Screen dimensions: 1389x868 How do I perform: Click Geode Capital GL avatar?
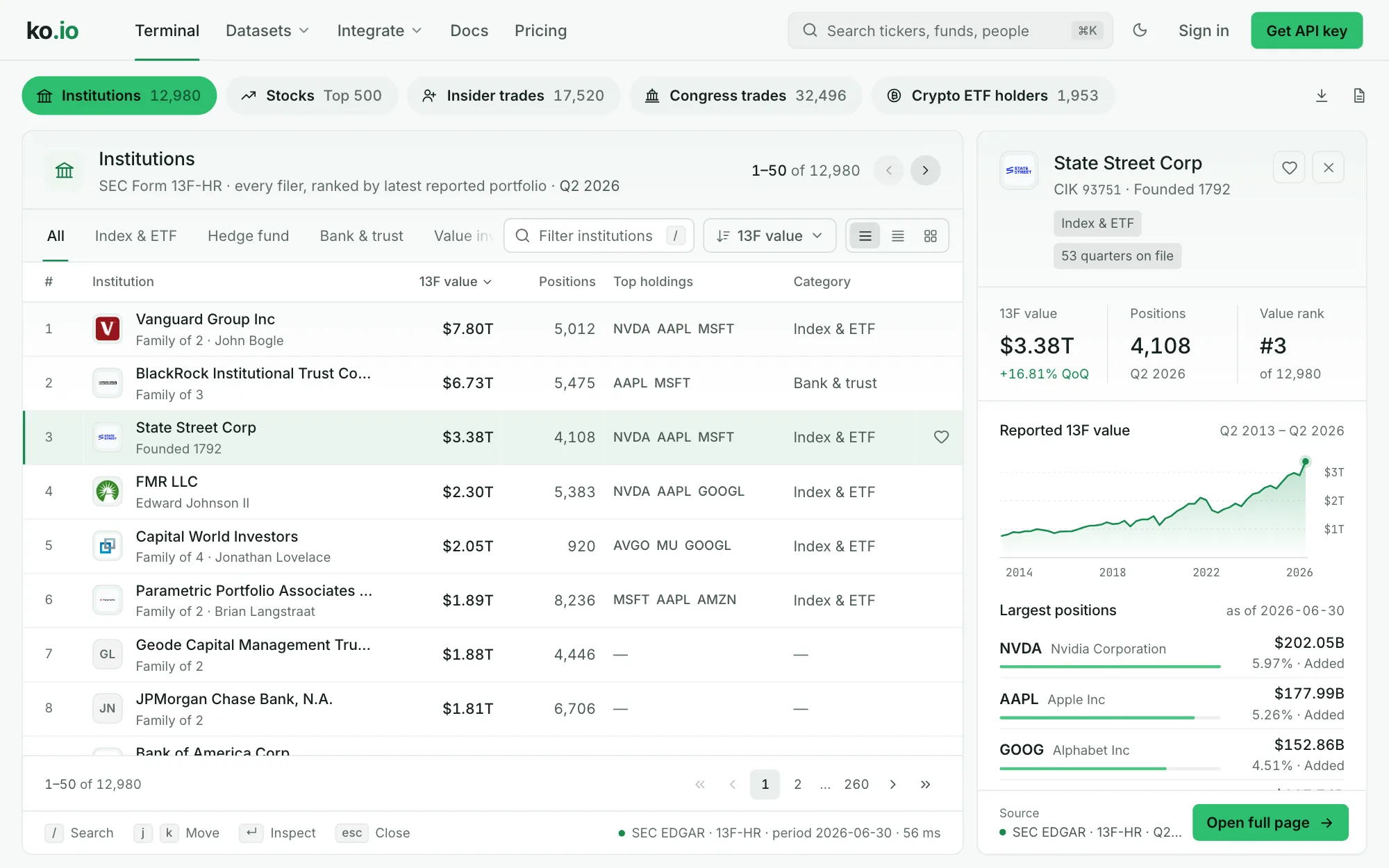tap(107, 654)
